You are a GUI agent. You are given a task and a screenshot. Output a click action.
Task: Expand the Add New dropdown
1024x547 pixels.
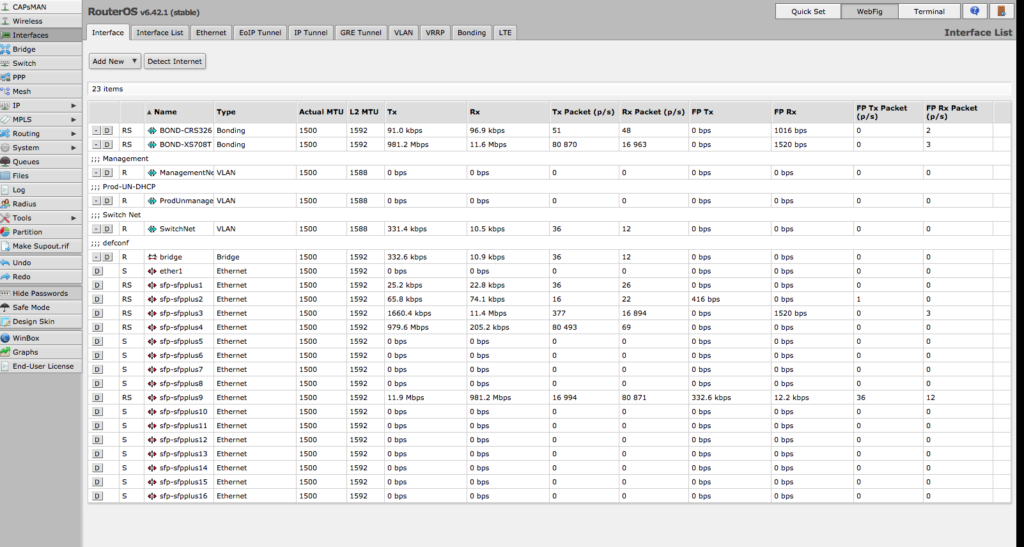point(115,61)
